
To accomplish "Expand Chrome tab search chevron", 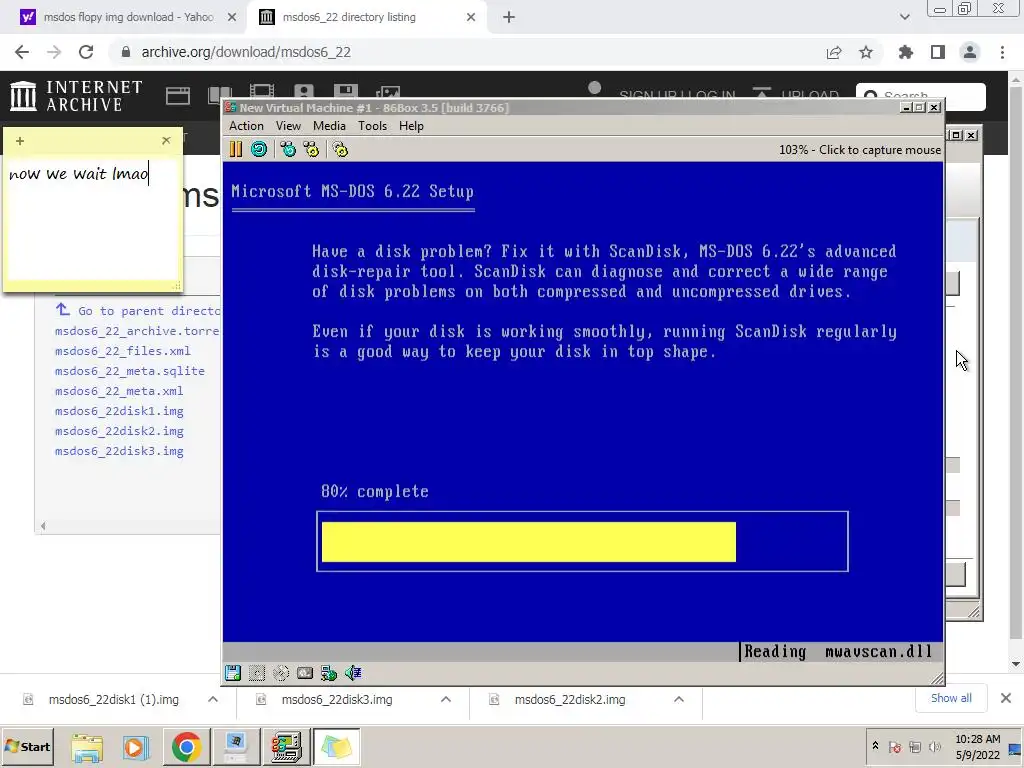I will click(x=904, y=17).
